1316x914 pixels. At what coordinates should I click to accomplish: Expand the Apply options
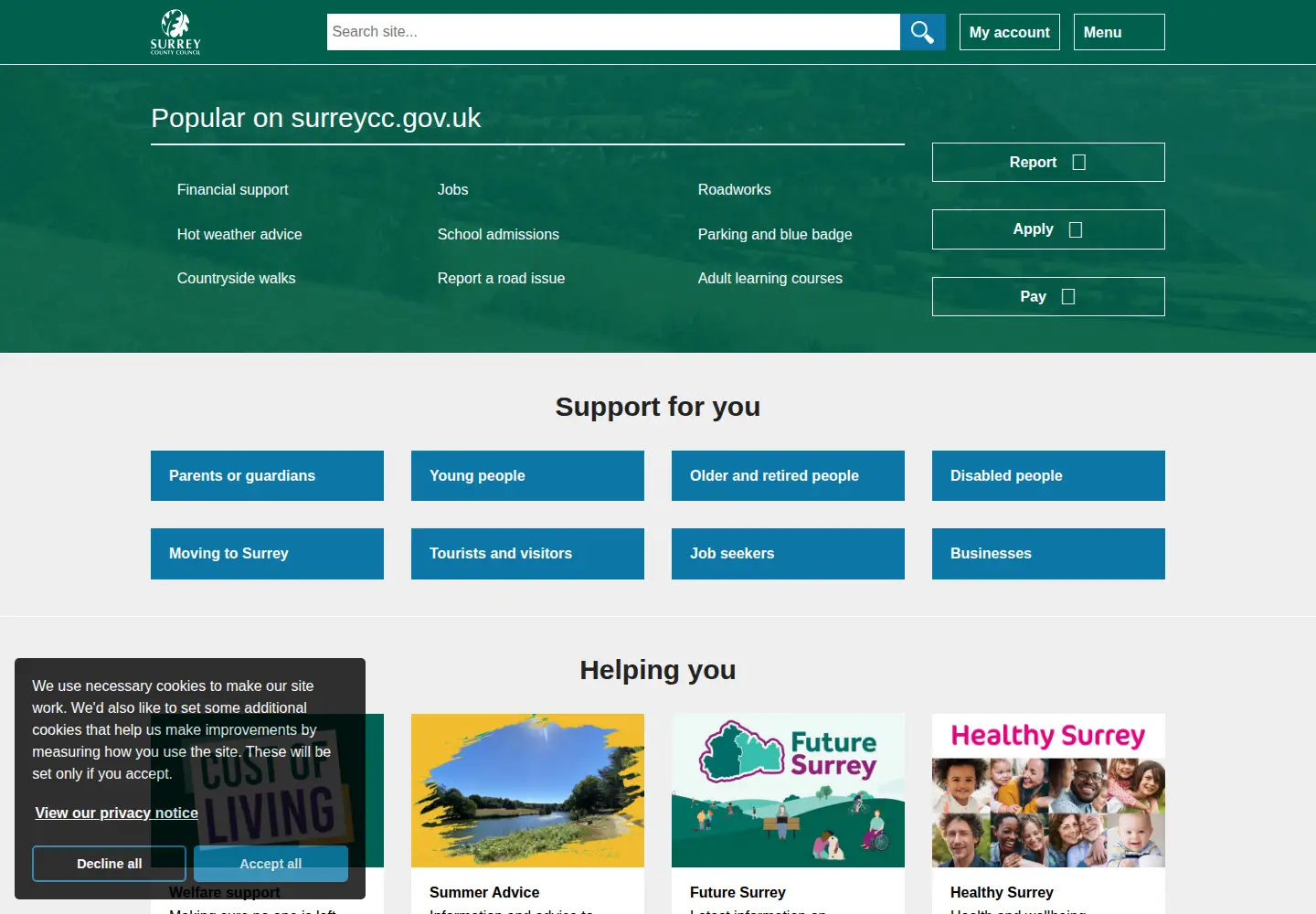coord(1048,229)
